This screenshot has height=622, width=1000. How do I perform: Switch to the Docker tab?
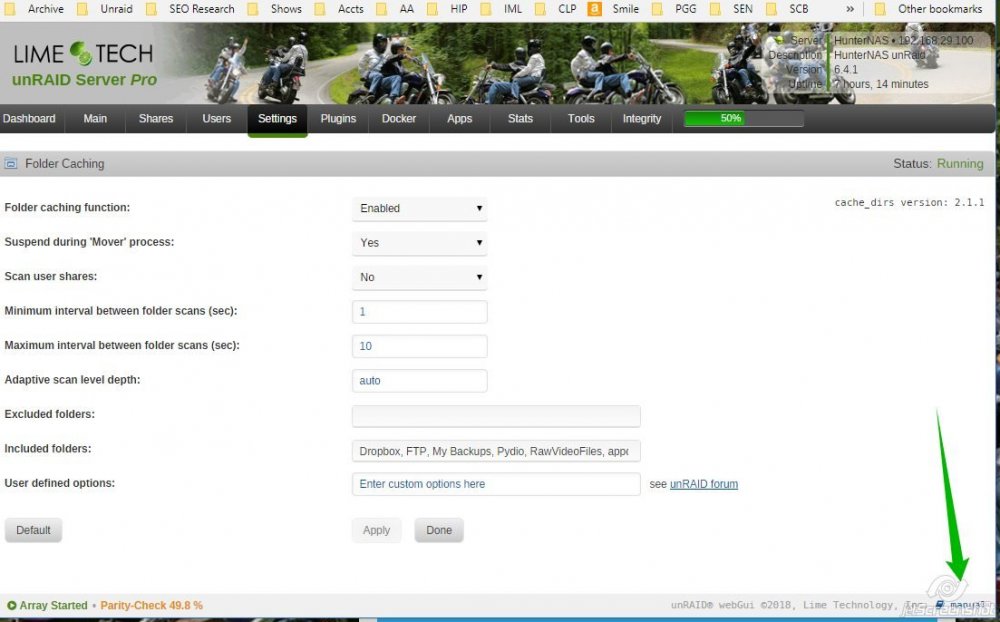pos(399,119)
